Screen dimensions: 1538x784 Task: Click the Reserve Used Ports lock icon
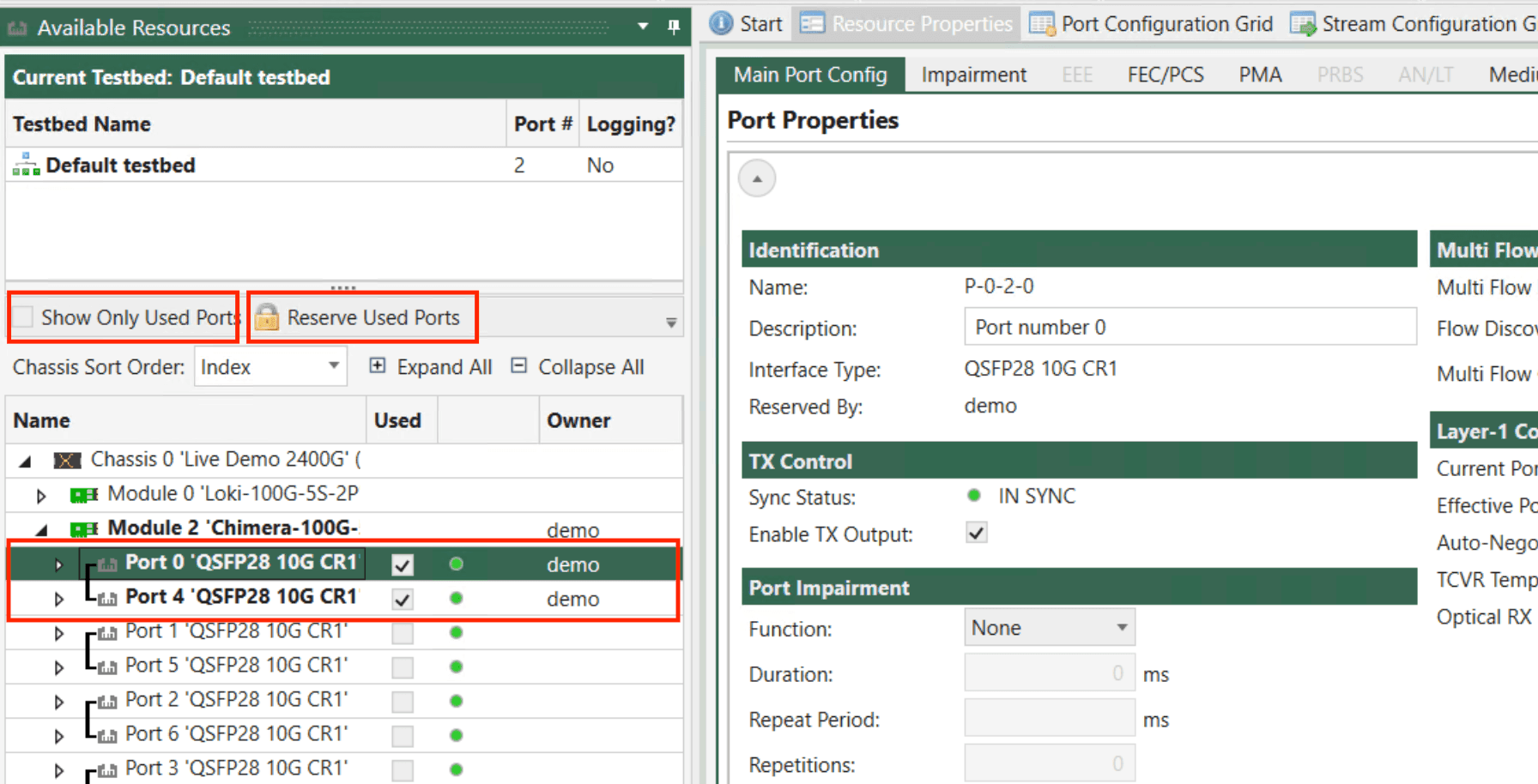pyautogui.click(x=267, y=317)
